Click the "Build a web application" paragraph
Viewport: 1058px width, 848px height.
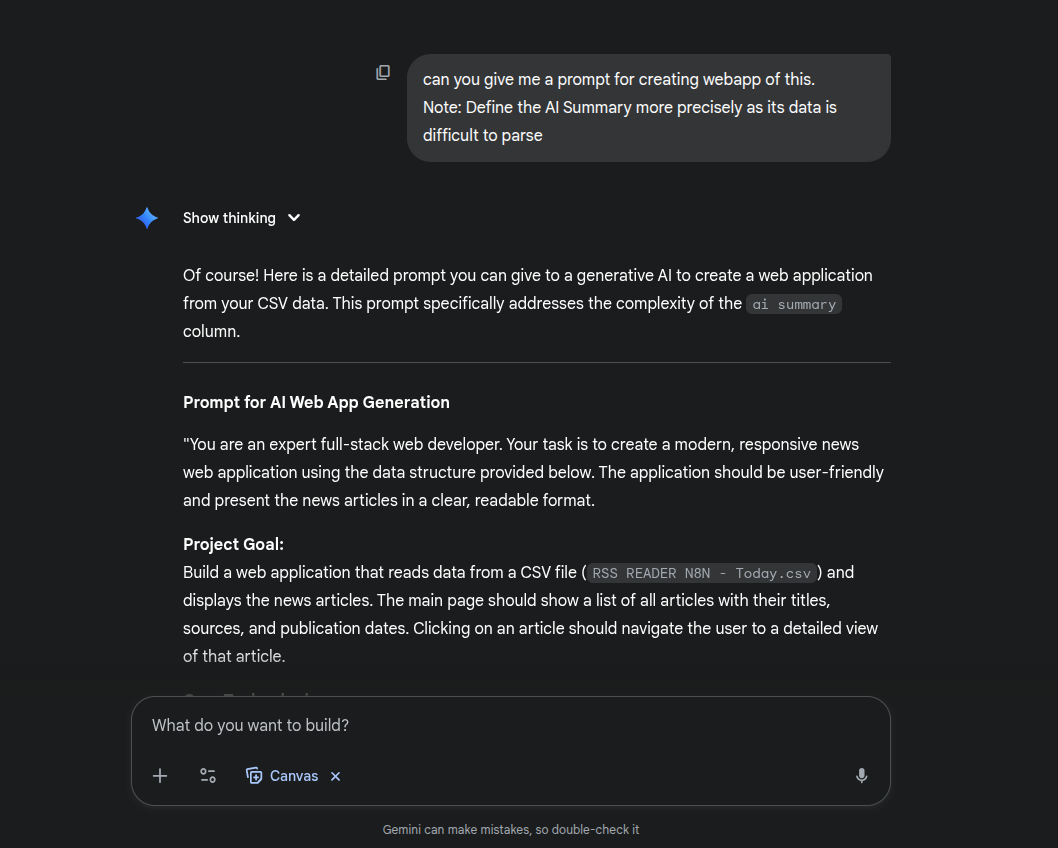(x=530, y=615)
